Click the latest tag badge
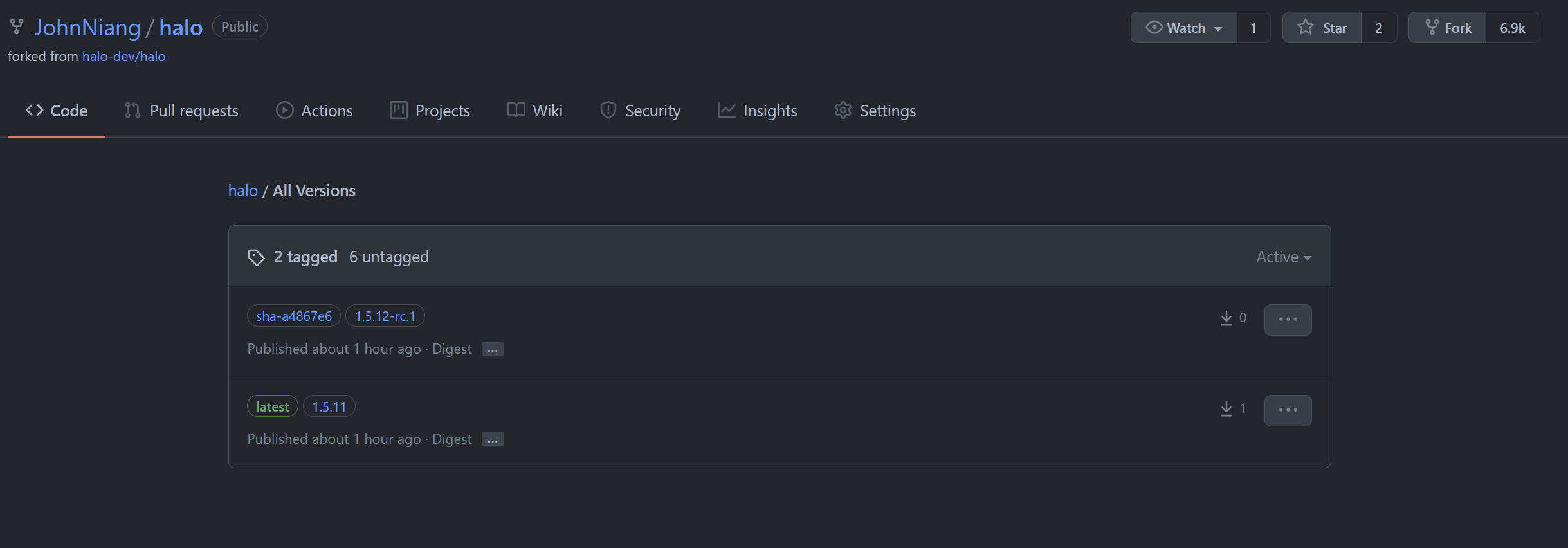 [272, 406]
